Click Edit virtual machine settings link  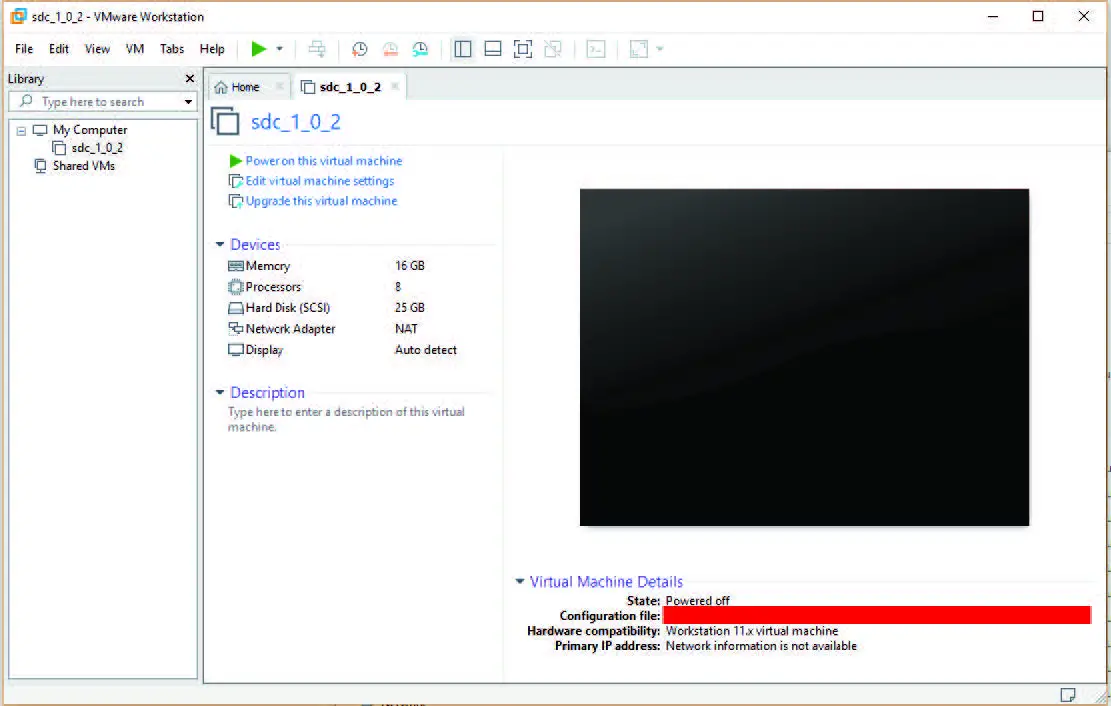(x=319, y=181)
